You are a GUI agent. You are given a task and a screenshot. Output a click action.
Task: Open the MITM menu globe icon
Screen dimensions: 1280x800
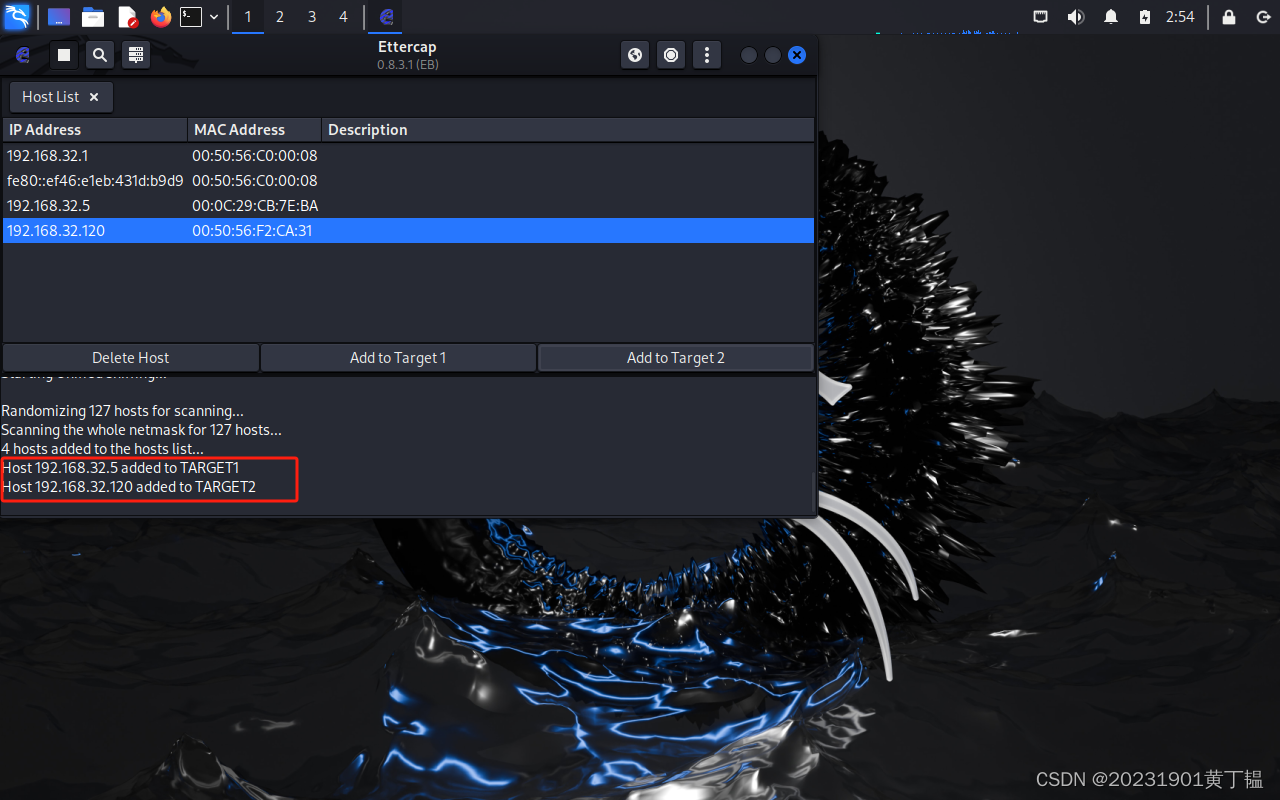coord(635,55)
